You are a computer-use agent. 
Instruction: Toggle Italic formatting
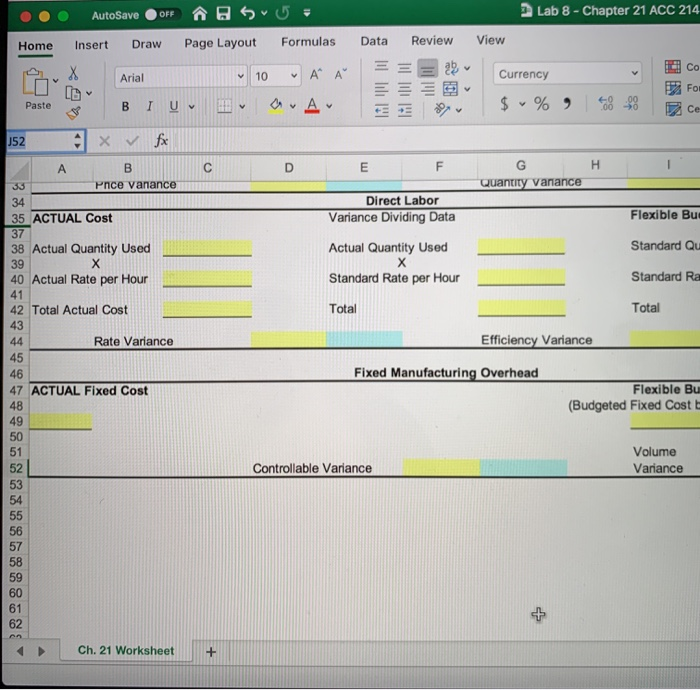tap(150, 106)
